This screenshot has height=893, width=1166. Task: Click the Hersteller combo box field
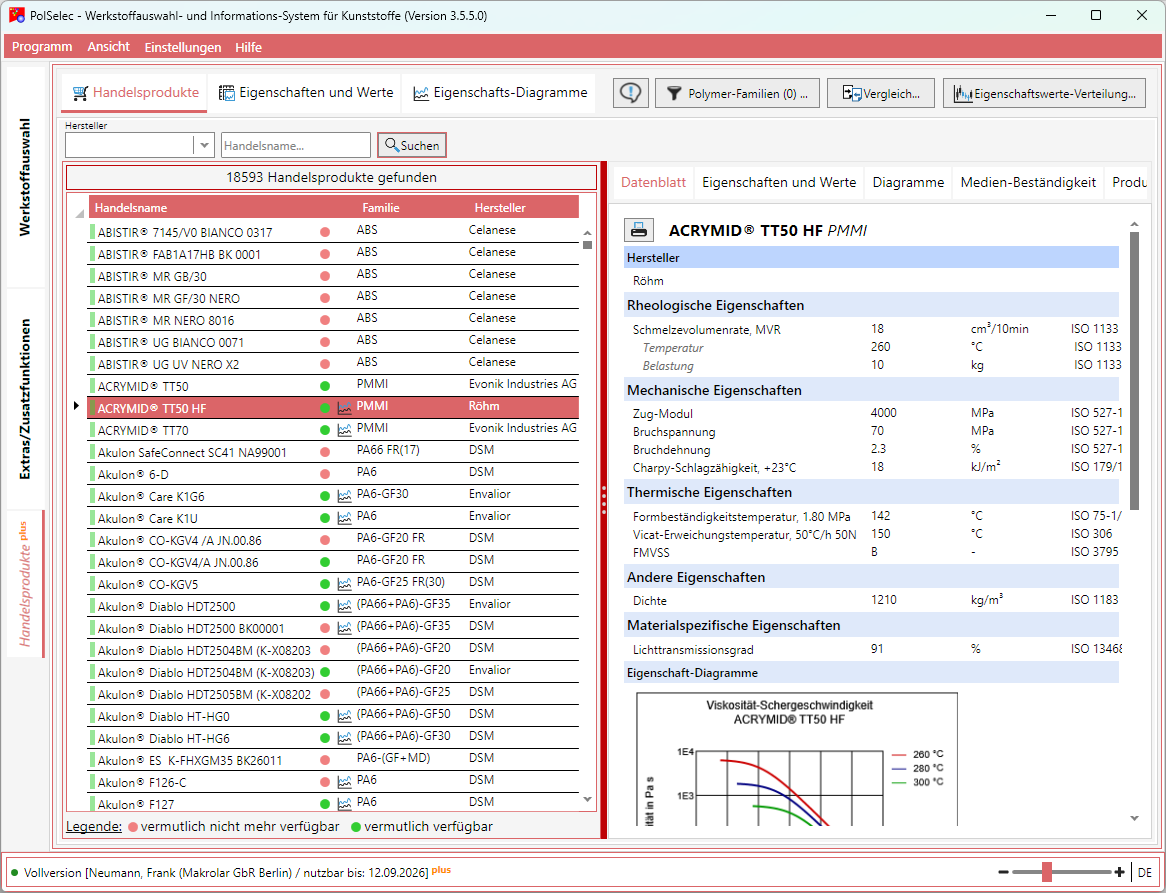tap(140, 145)
